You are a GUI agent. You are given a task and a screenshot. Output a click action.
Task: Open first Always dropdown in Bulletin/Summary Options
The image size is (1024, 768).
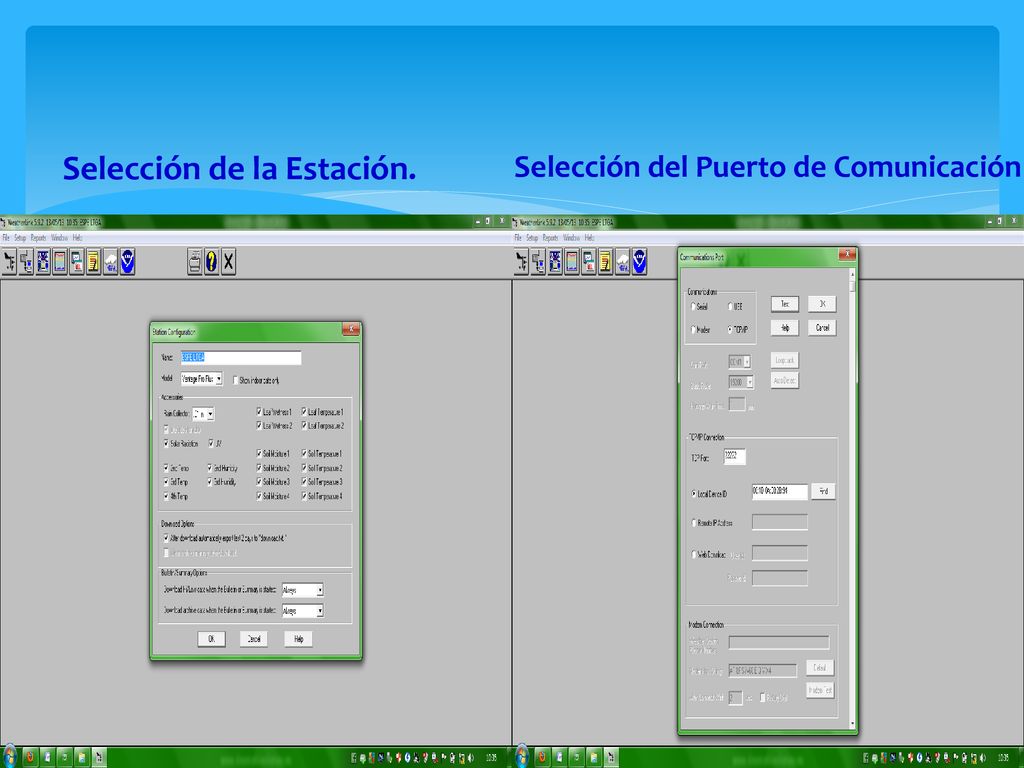point(302,590)
